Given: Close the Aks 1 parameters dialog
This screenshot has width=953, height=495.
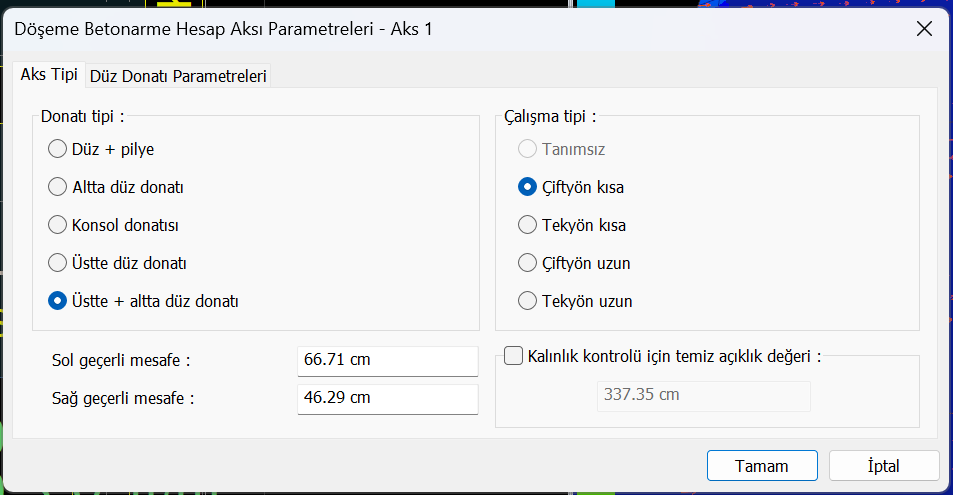Looking at the screenshot, I should pos(924,28).
